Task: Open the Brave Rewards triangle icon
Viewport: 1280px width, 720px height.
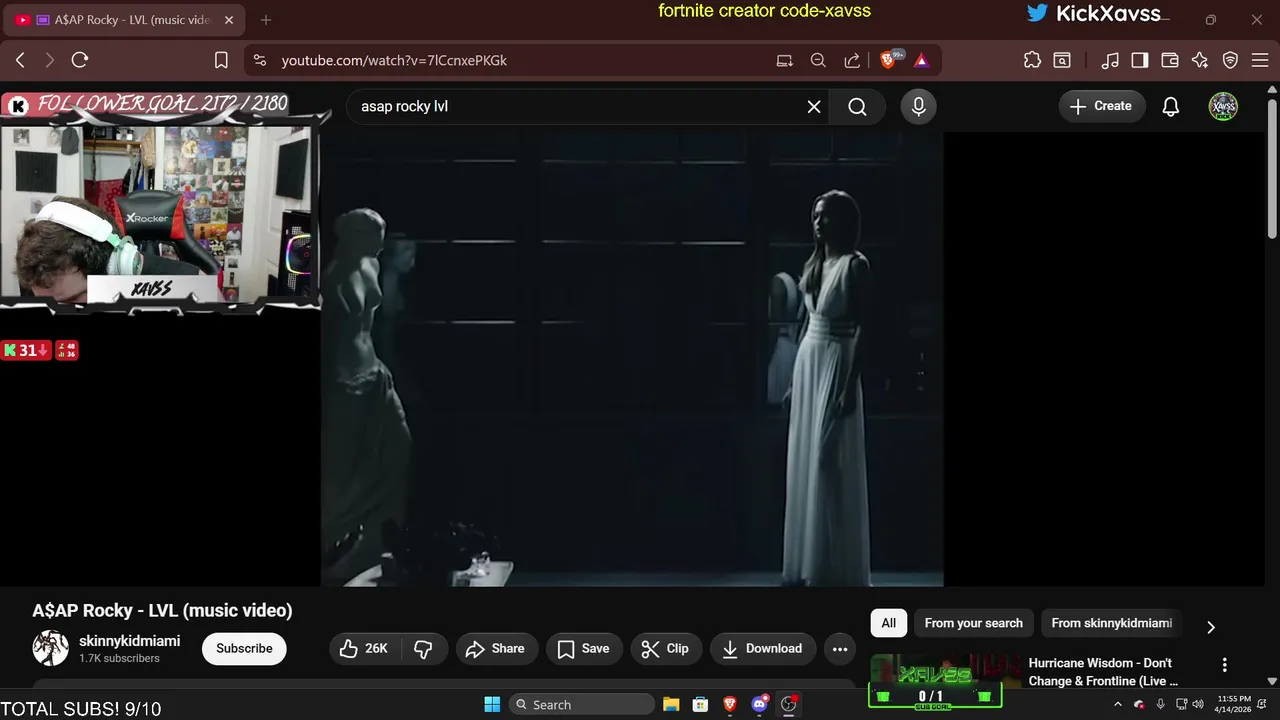Action: (x=921, y=60)
